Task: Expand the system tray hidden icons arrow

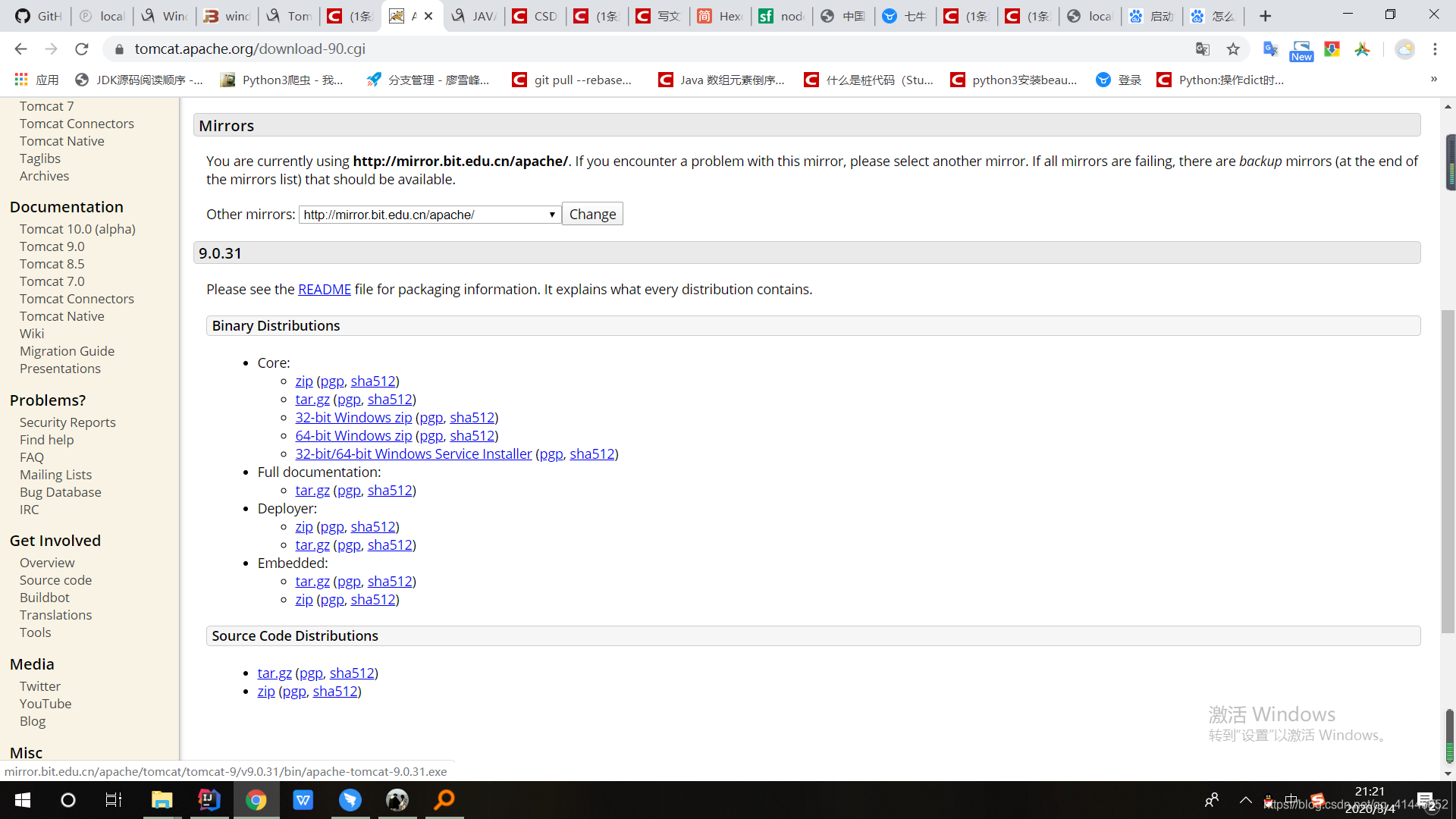Action: point(1245,800)
